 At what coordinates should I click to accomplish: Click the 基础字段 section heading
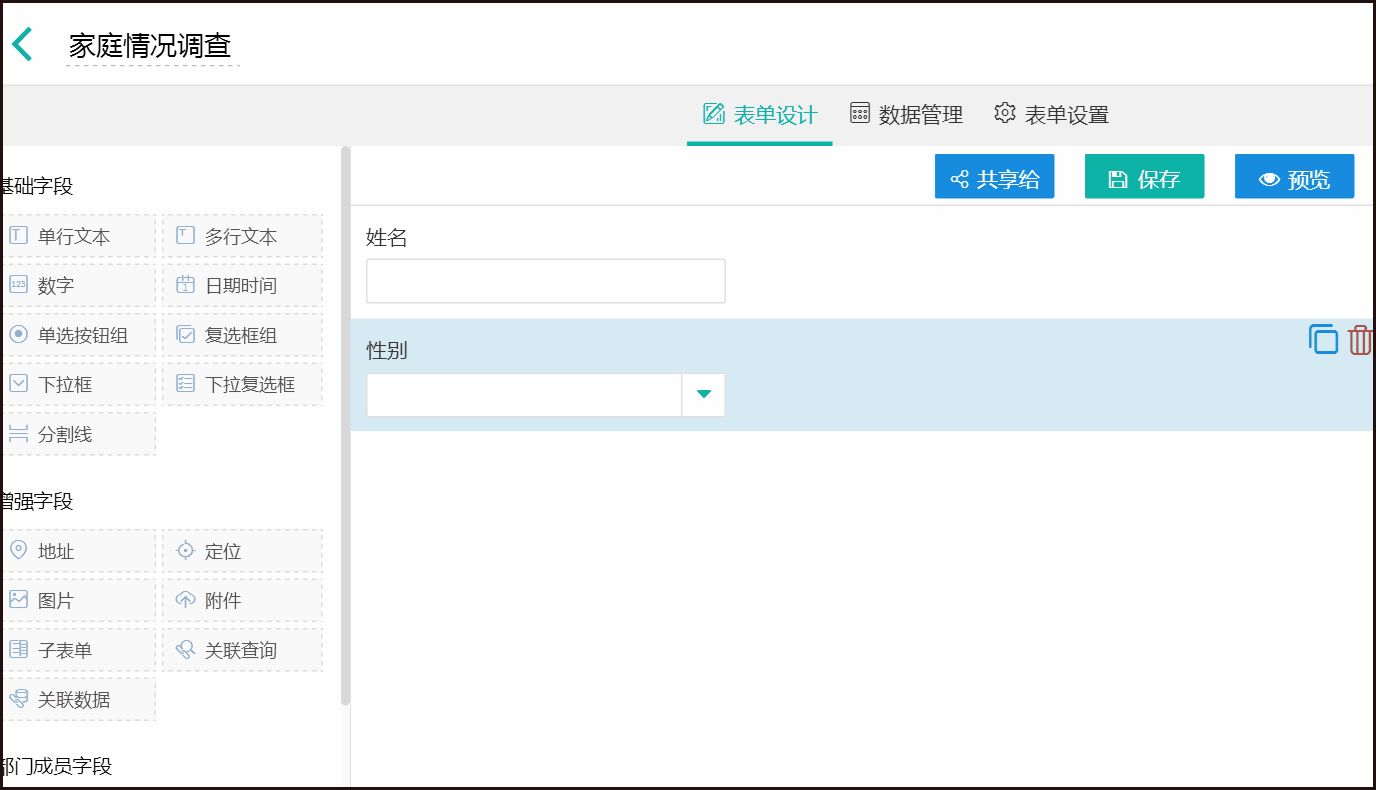(x=37, y=186)
